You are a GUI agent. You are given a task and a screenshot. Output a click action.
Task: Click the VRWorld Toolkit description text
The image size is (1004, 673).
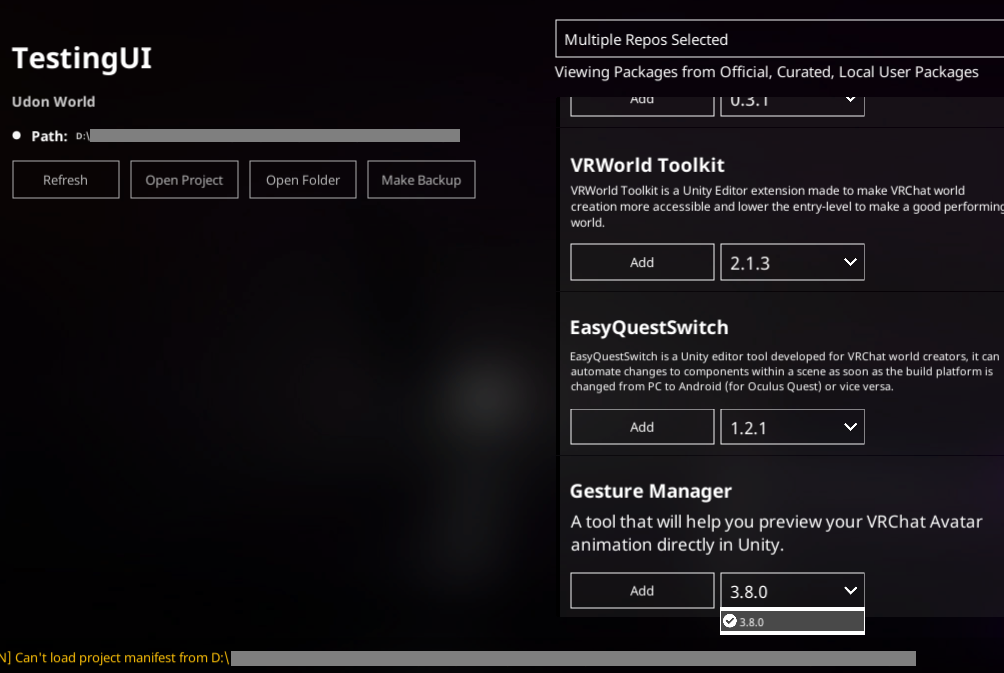[787, 206]
